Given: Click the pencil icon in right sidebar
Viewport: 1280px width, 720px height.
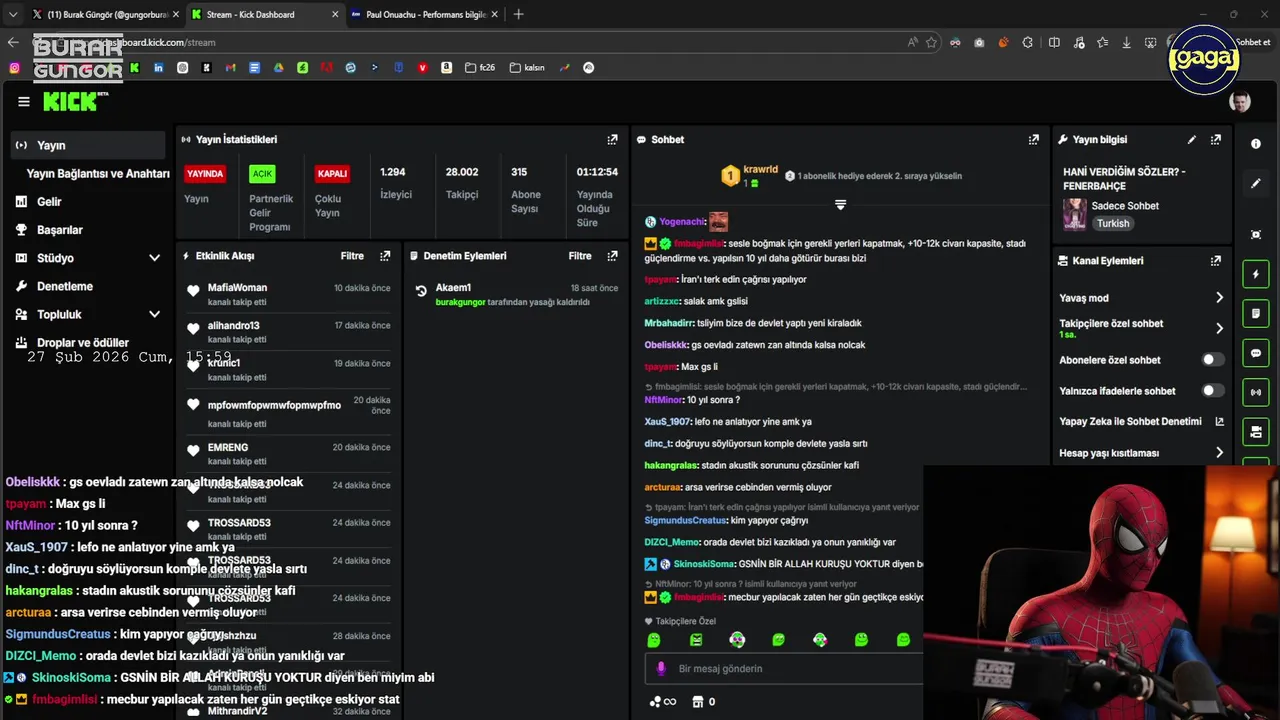Looking at the screenshot, I should point(1256,184).
